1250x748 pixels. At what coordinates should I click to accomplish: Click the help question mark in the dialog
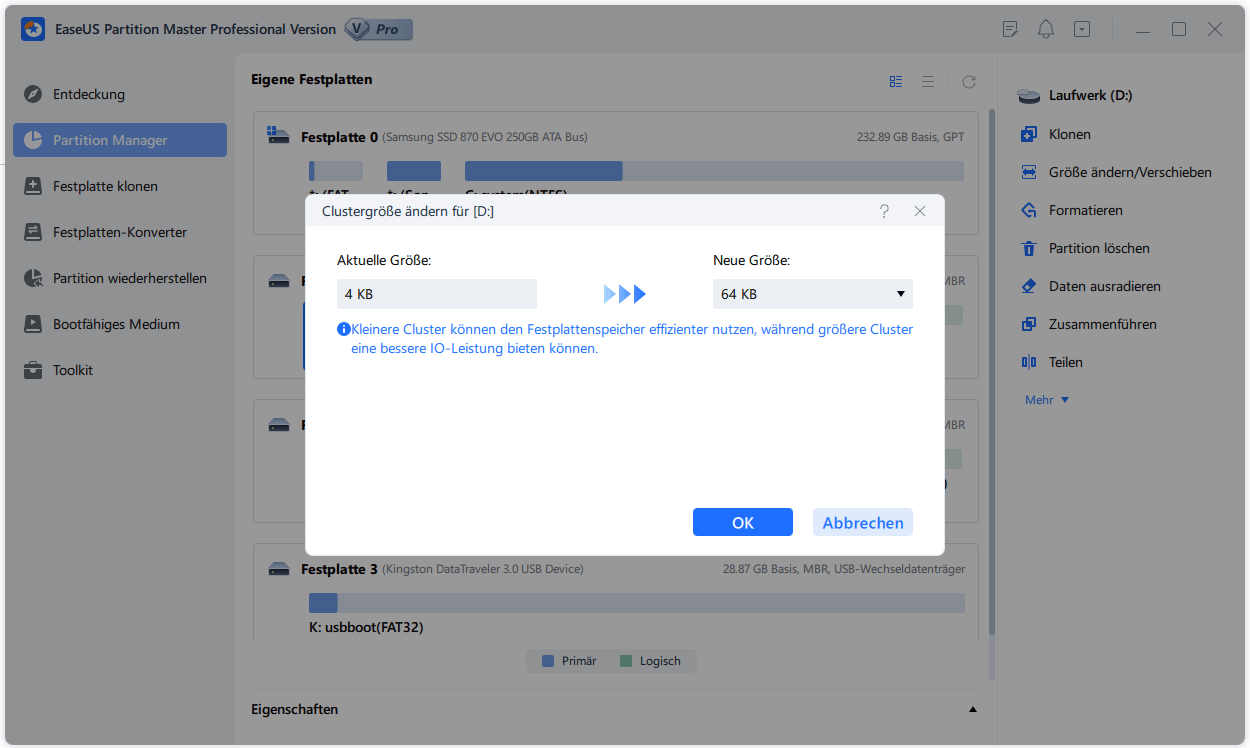click(884, 211)
